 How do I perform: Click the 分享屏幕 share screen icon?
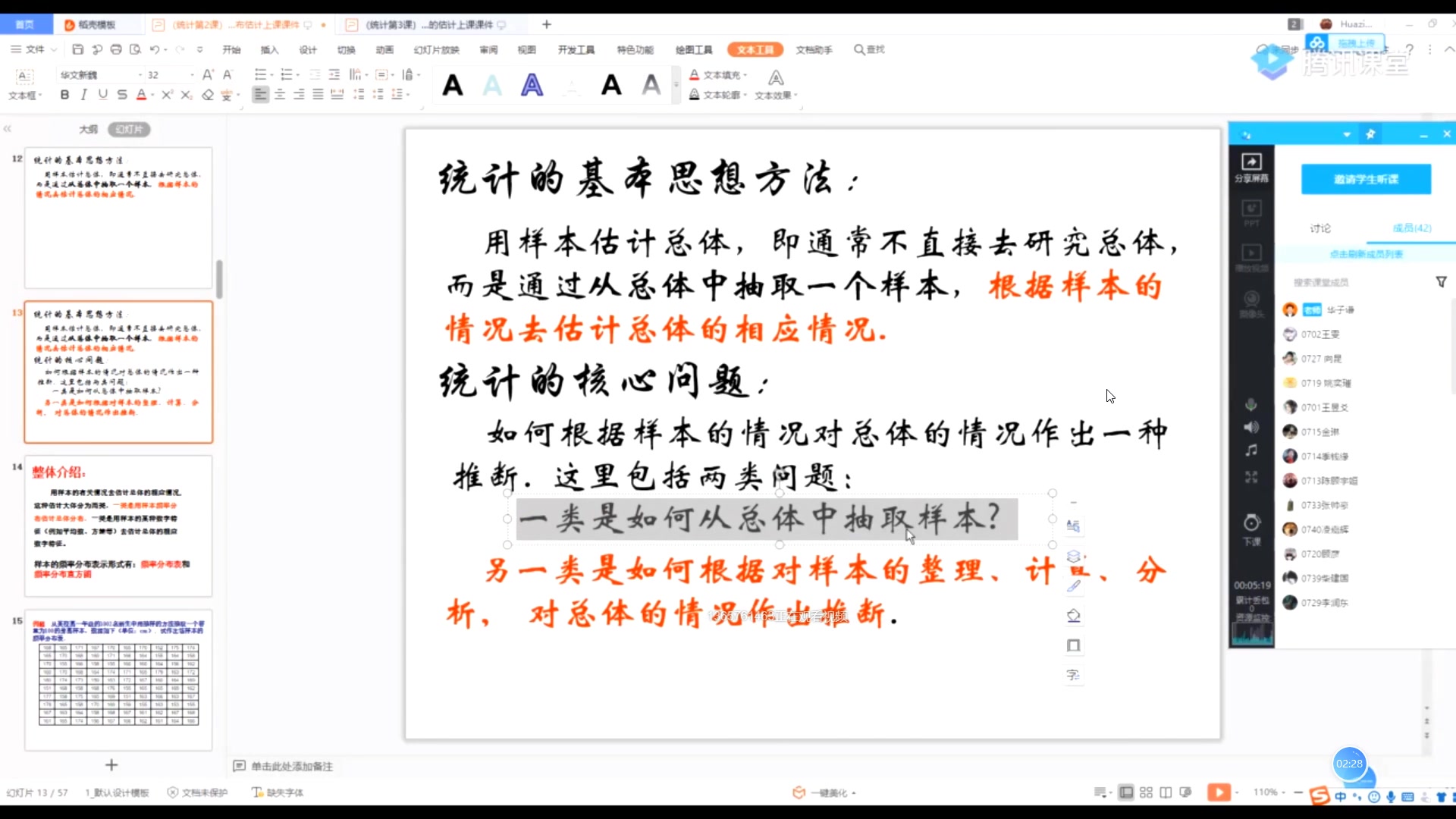pyautogui.click(x=1250, y=165)
